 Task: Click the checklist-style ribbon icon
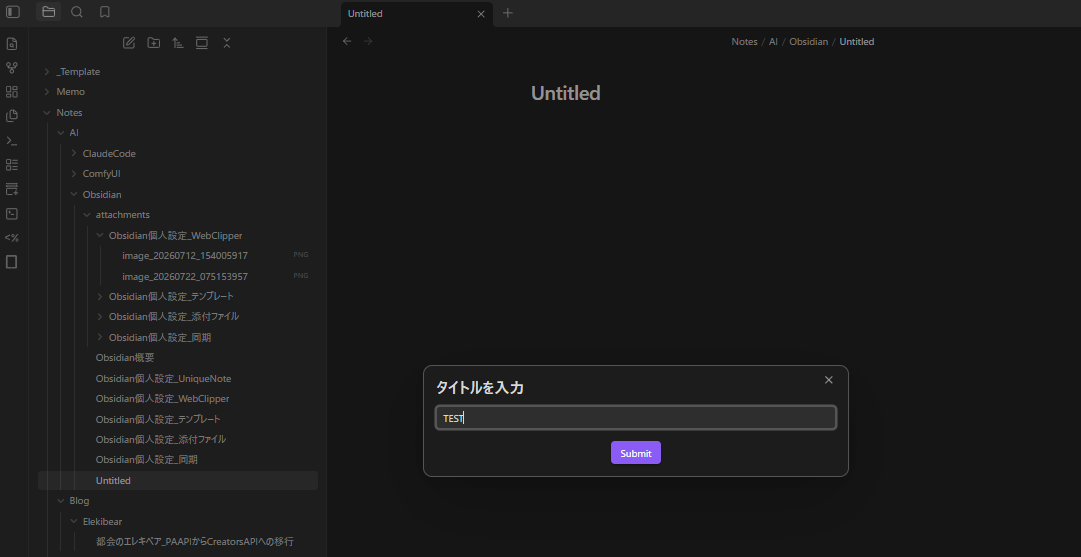[12, 165]
